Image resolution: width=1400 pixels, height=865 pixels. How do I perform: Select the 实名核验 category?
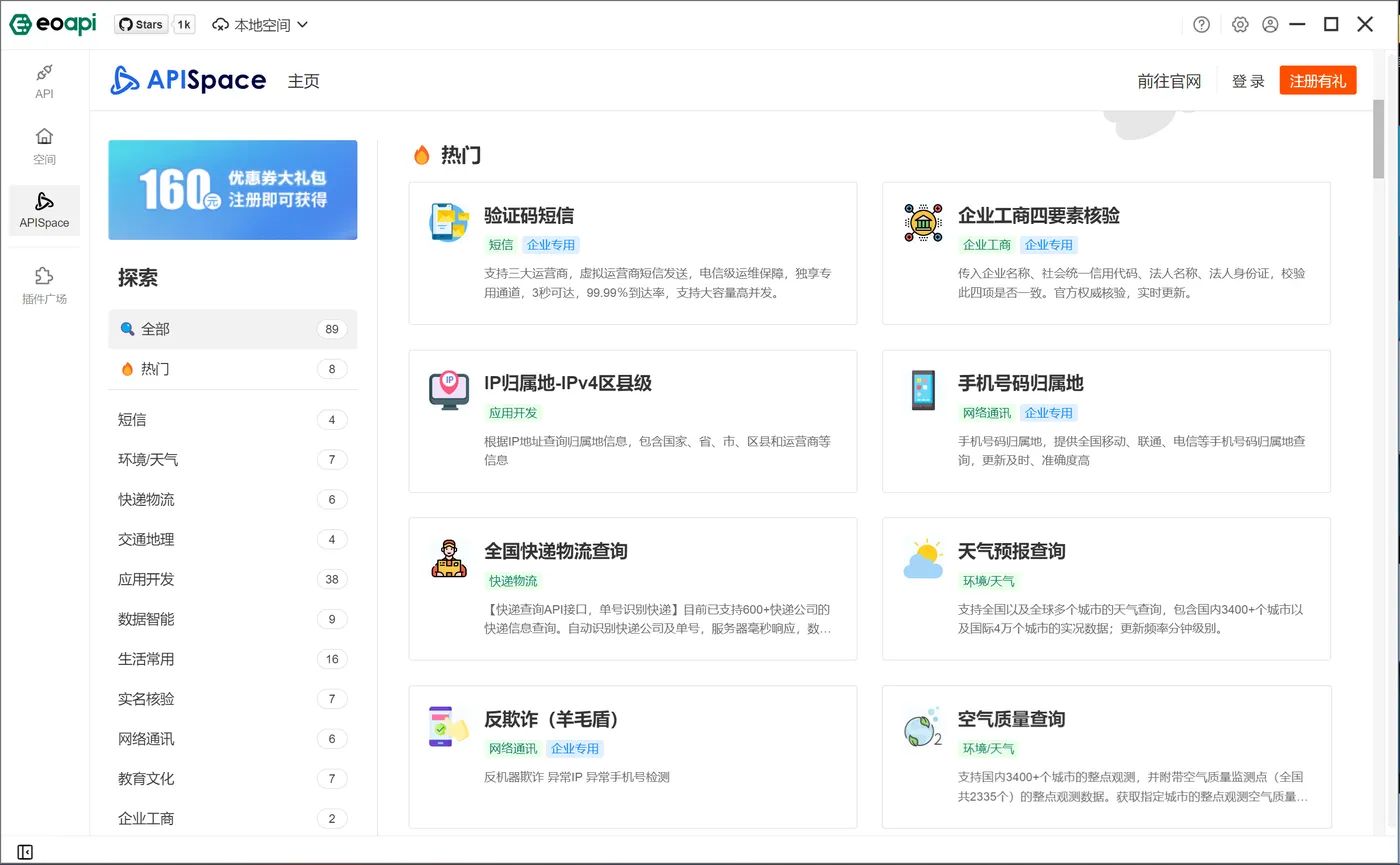point(233,698)
